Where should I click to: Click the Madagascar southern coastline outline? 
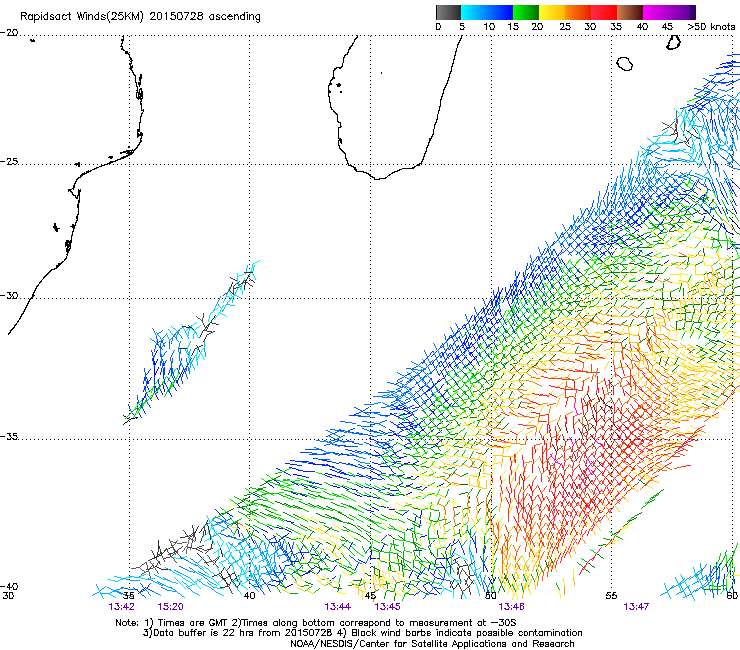coord(378,178)
